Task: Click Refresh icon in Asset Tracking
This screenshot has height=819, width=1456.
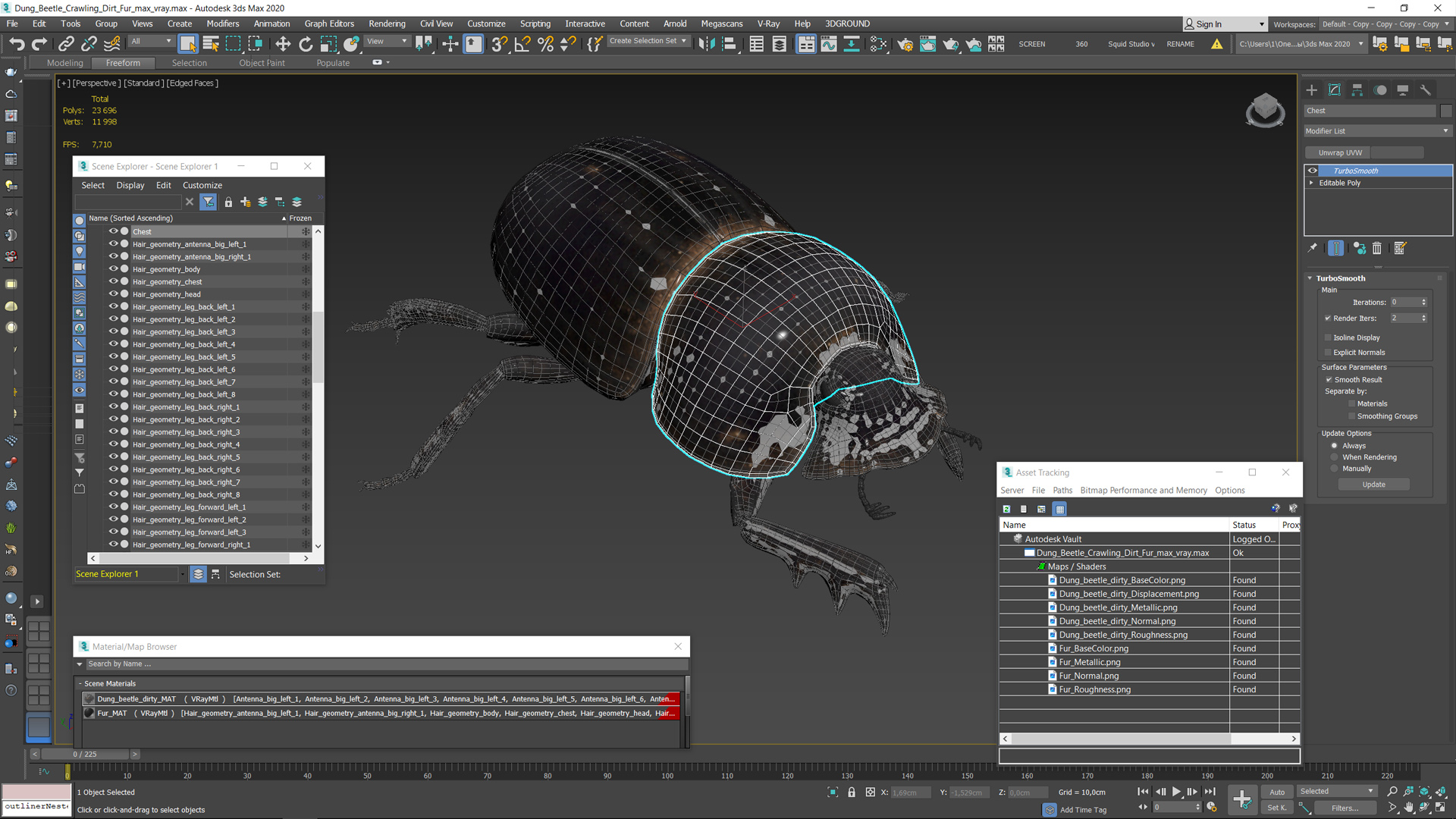Action: (1006, 509)
